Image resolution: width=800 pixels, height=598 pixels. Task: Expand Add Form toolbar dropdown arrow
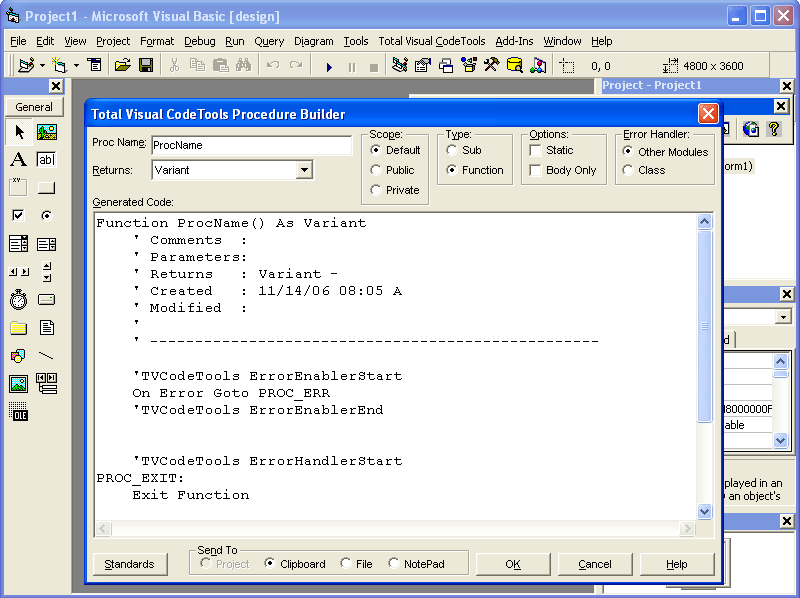[76, 65]
